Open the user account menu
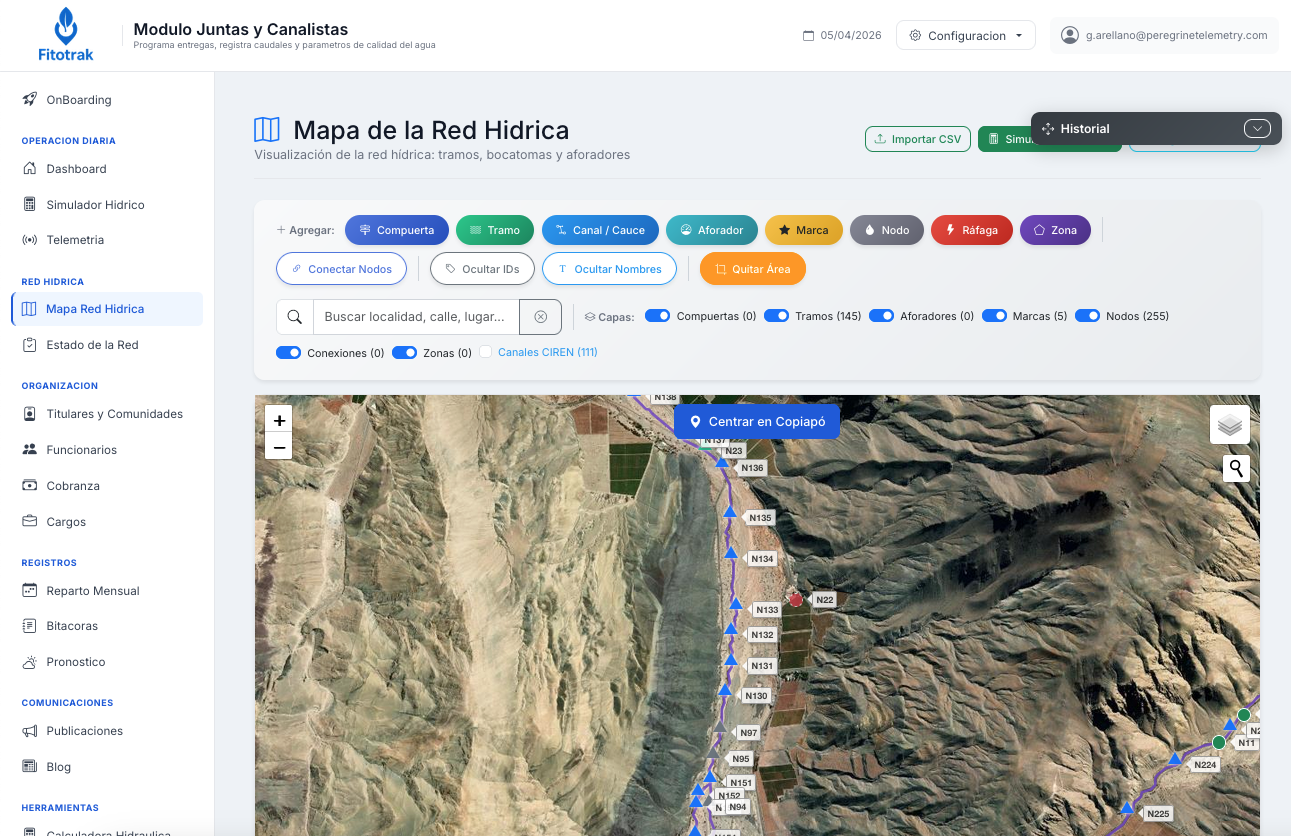The height and width of the screenshot is (836, 1291). click(x=1163, y=35)
